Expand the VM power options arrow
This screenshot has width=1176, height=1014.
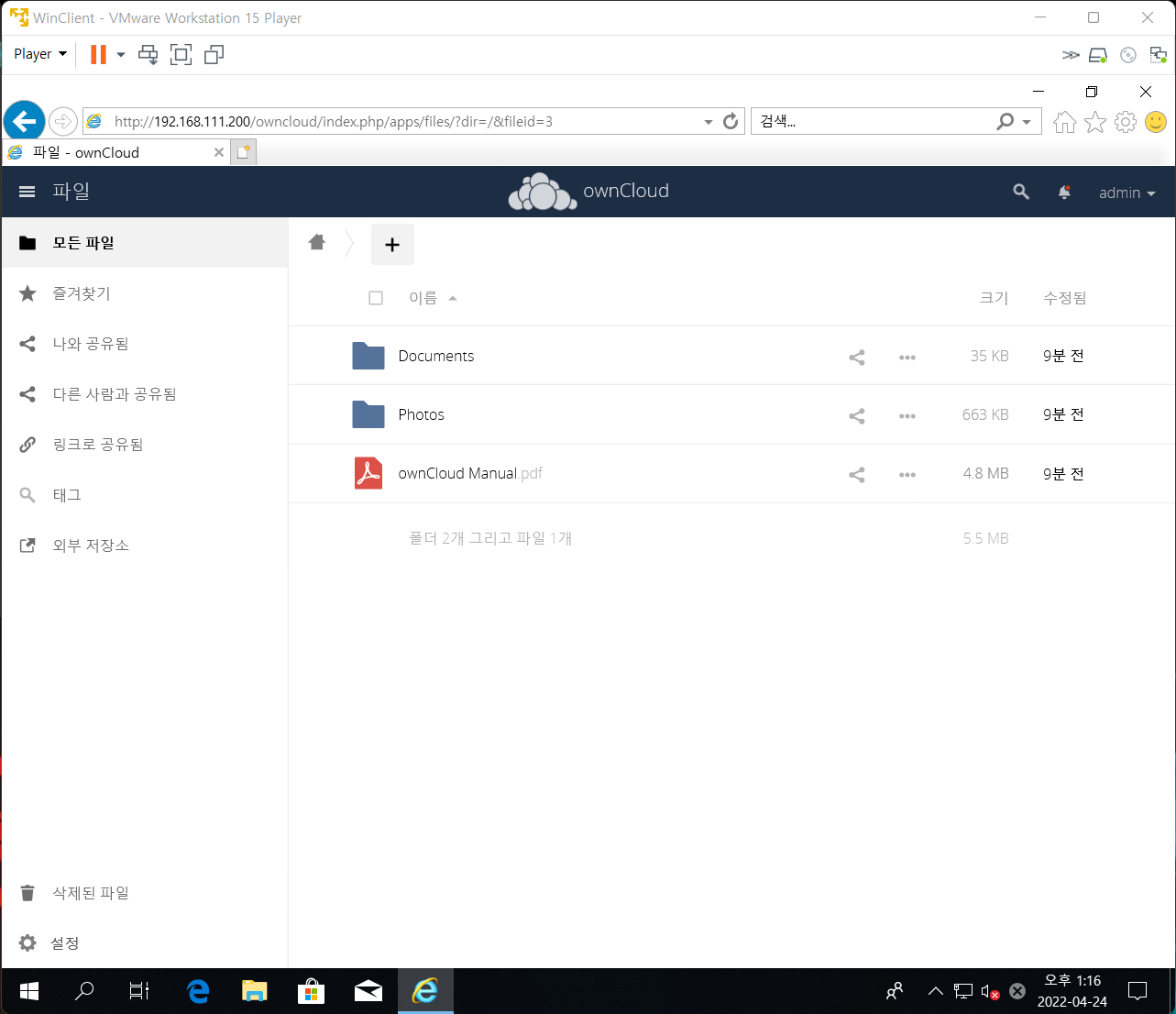[120, 55]
